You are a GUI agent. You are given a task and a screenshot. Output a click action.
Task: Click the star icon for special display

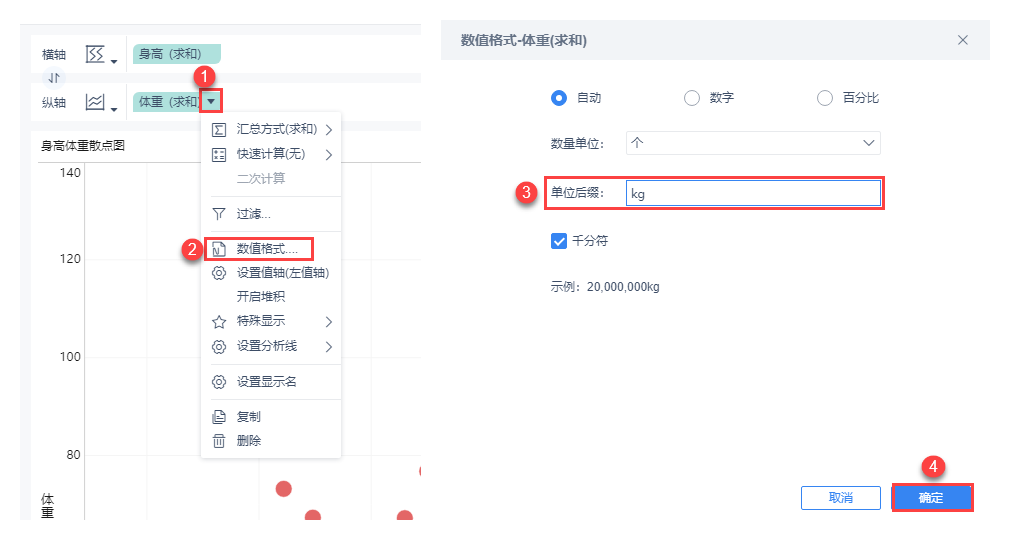[x=219, y=322]
